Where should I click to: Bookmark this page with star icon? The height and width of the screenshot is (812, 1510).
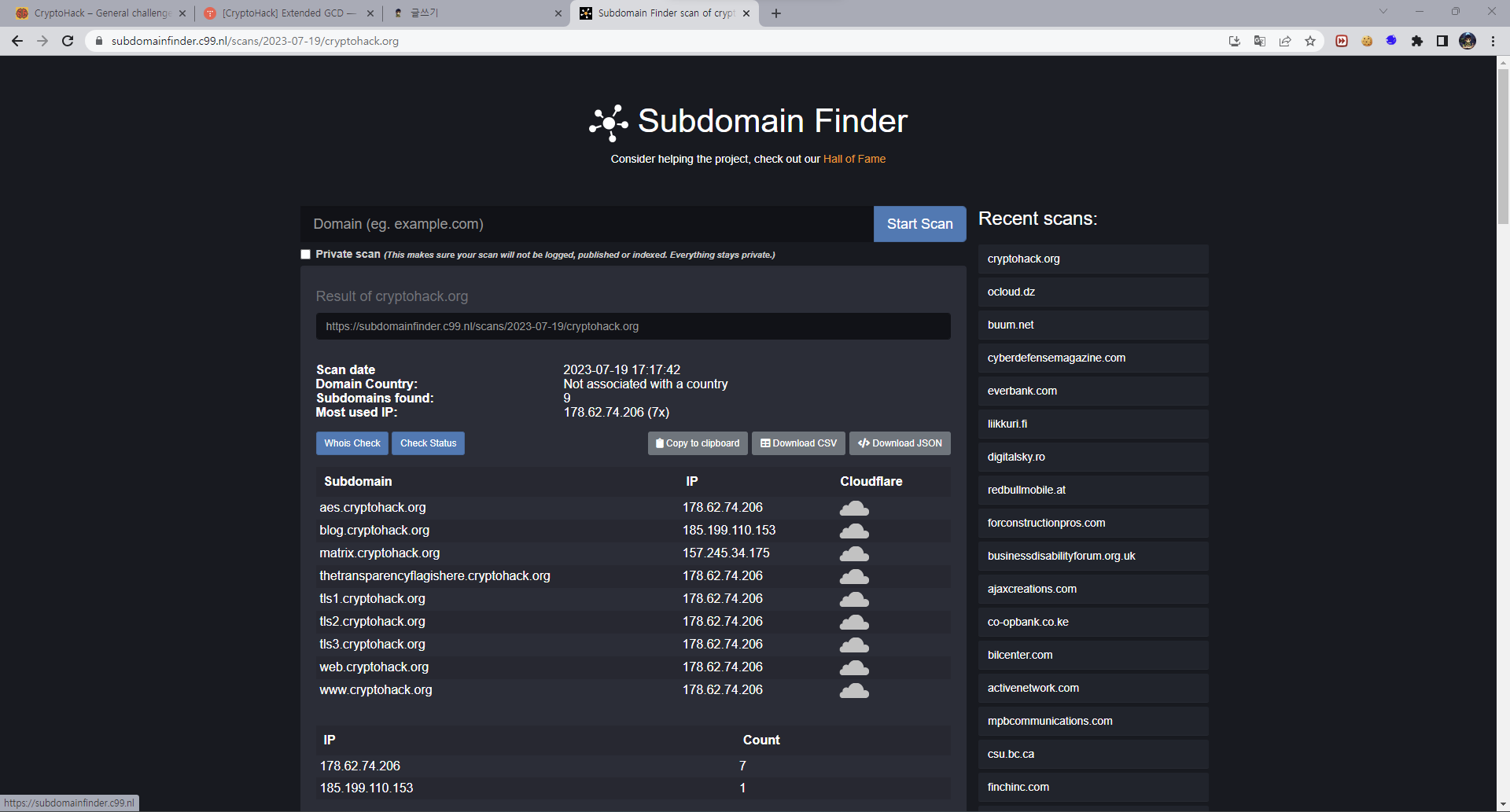point(1310,41)
